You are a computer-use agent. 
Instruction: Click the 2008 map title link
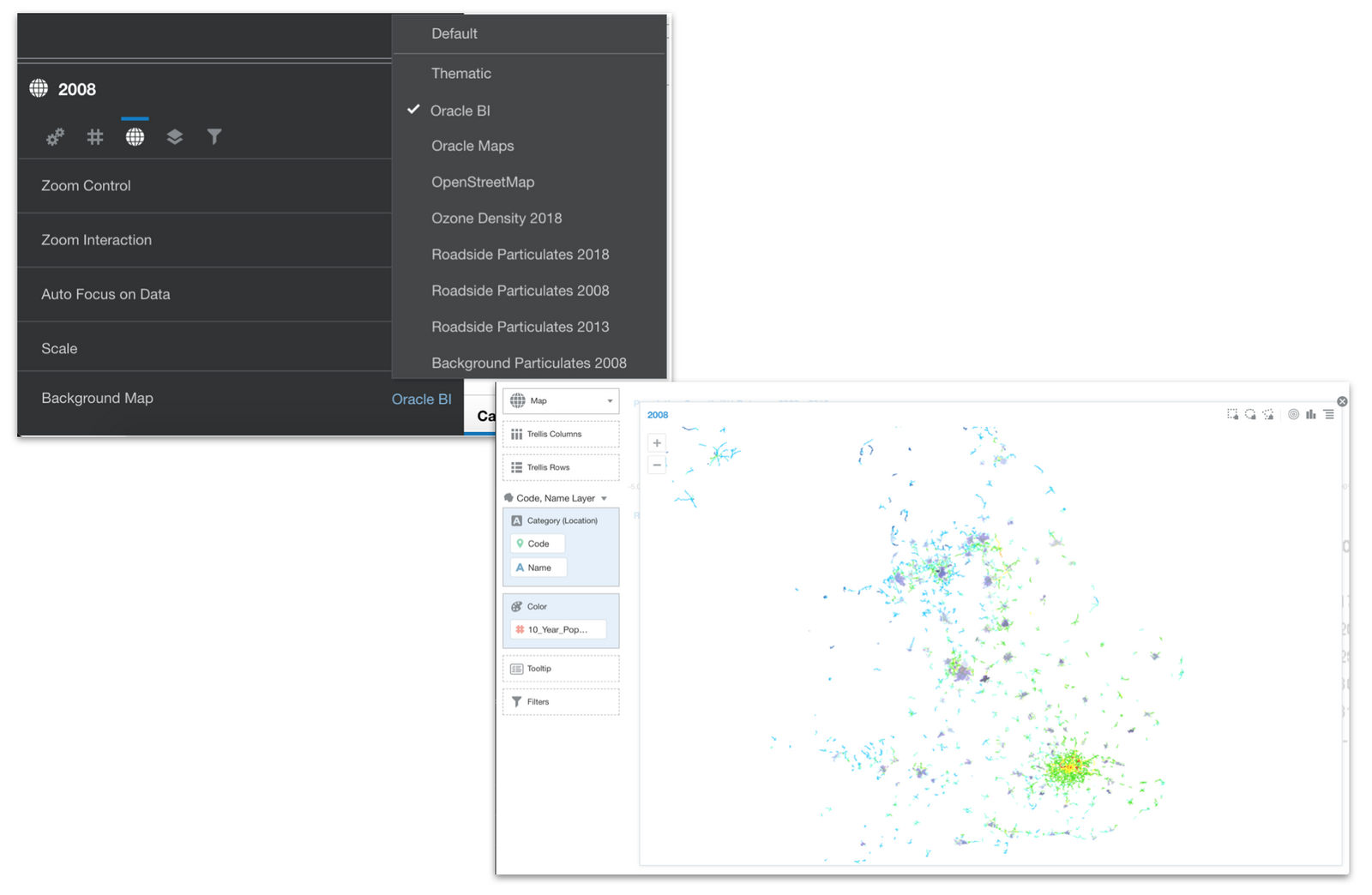658,415
